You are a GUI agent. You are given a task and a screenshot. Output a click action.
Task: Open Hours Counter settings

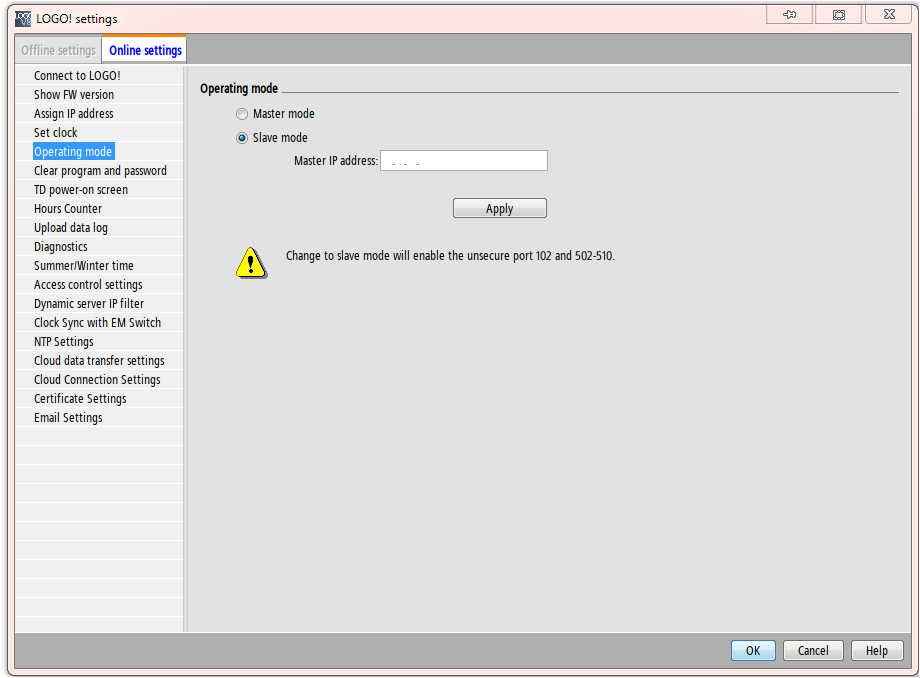tap(67, 209)
